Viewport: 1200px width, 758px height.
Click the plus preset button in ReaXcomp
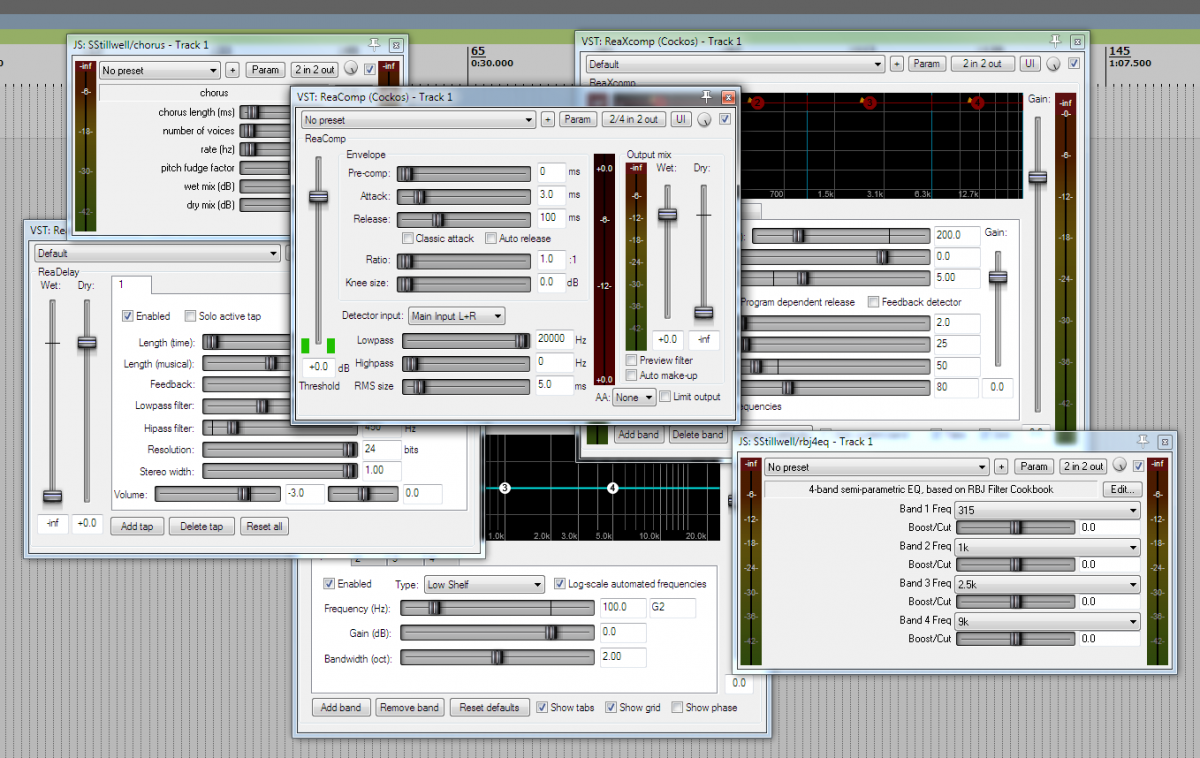click(x=897, y=64)
